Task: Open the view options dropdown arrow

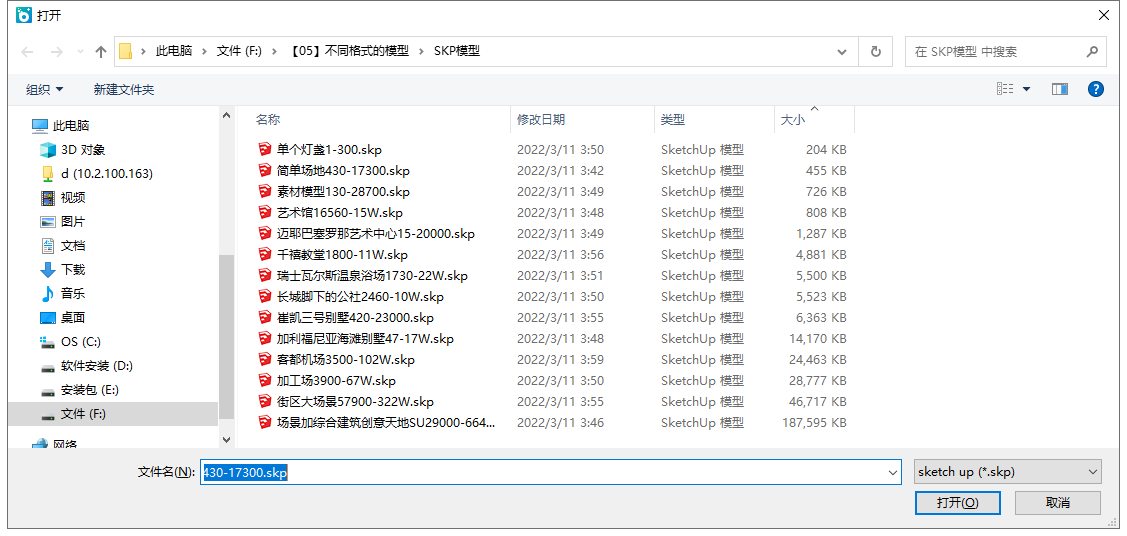Action: point(1026,89)
